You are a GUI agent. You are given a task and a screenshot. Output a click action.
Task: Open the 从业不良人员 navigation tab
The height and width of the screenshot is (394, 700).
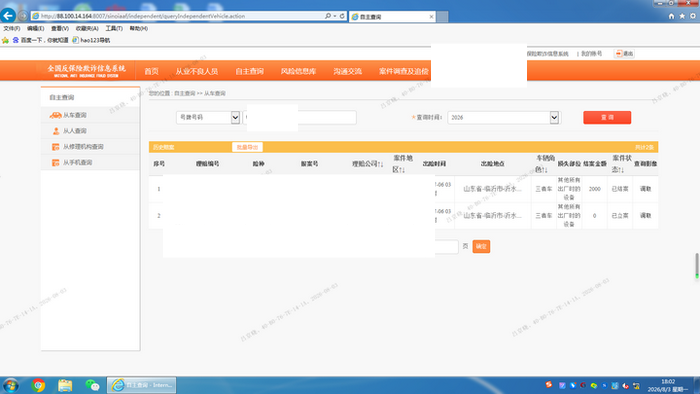pyautogui.click(x=196, y=71)
